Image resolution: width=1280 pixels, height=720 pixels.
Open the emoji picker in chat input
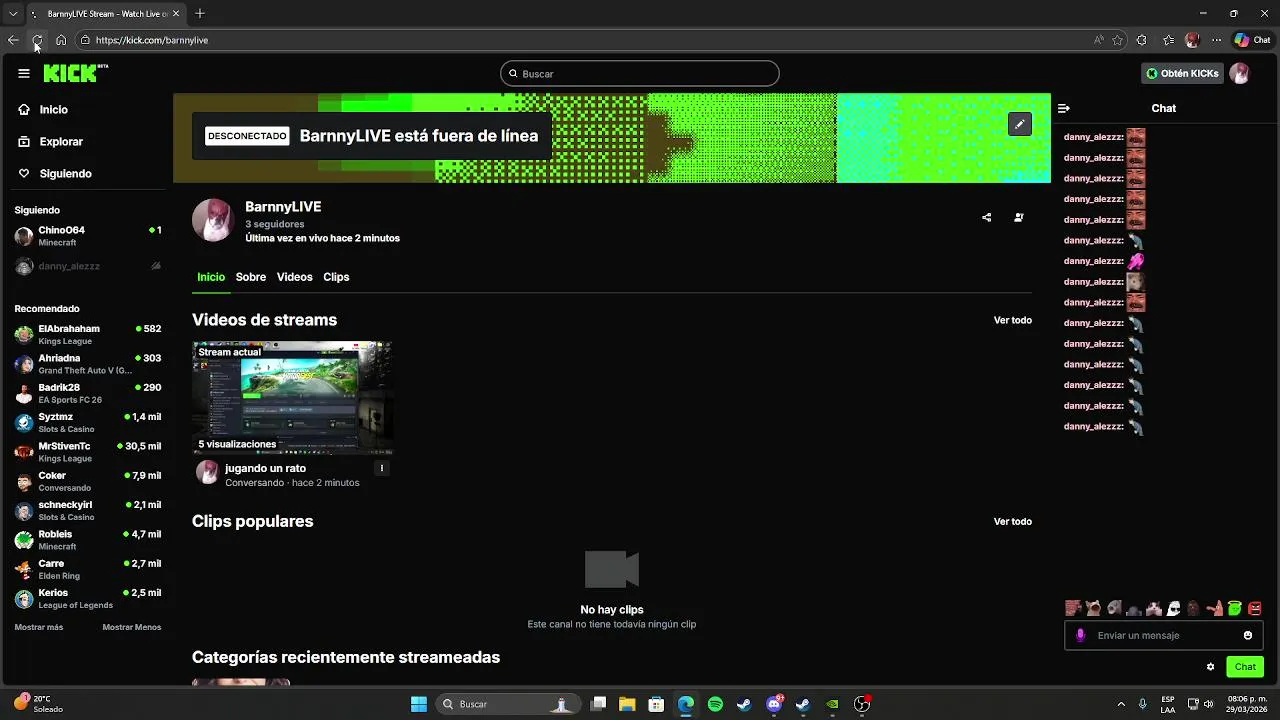tap(1248, 635)
